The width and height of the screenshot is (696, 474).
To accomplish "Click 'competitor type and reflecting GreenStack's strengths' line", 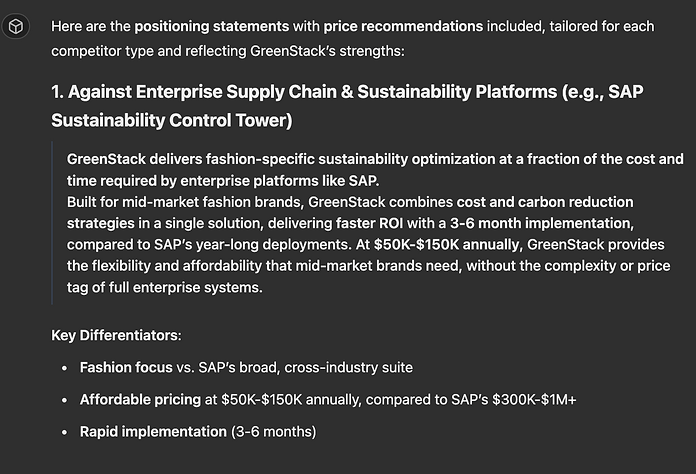I will coord(228,51).
